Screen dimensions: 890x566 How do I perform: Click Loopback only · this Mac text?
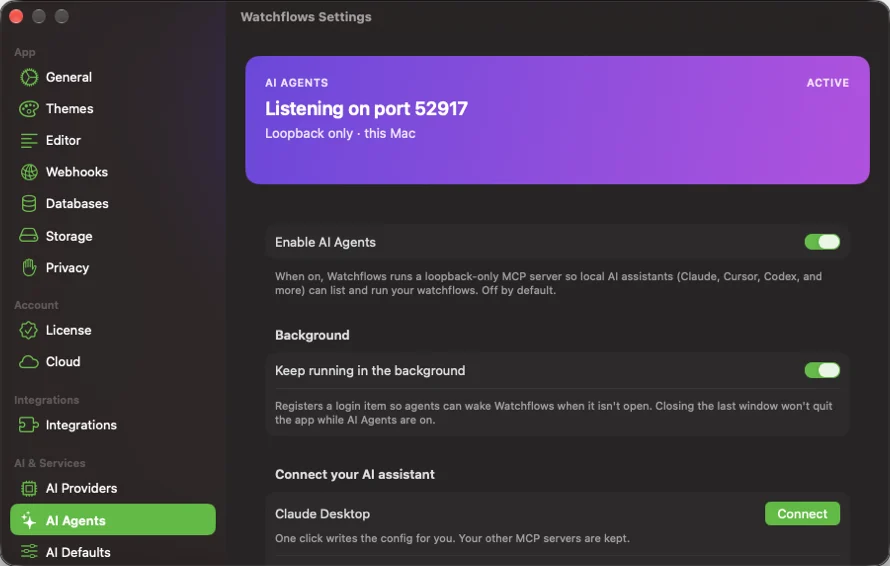340,133
